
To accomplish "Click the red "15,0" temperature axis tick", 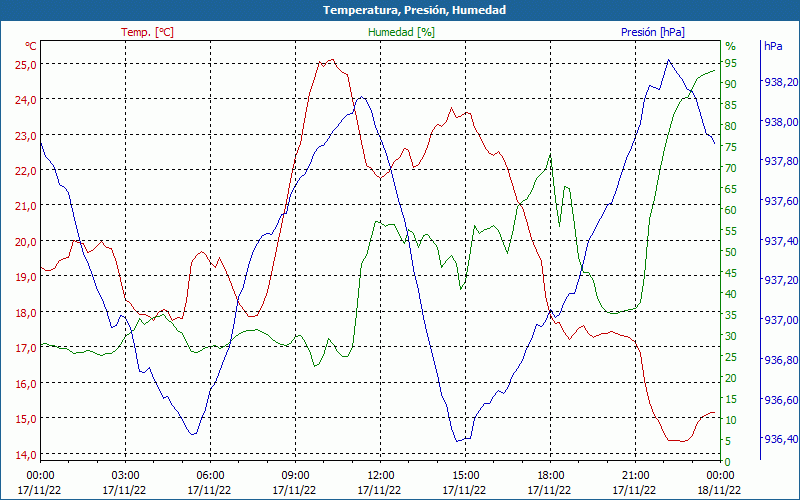I will coord(26,419).
